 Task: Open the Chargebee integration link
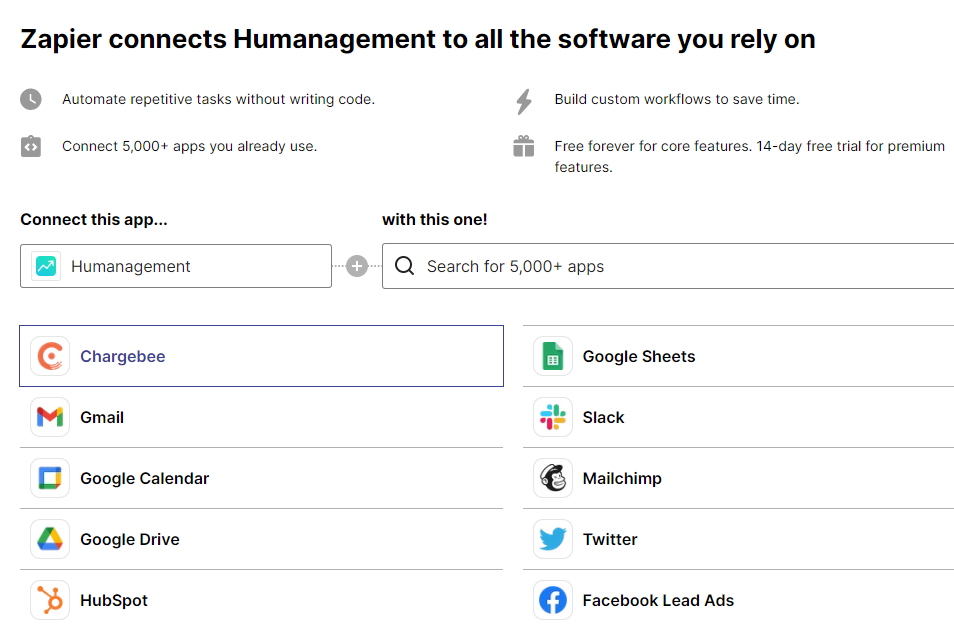pyautogui.click(x=262, y=356)
